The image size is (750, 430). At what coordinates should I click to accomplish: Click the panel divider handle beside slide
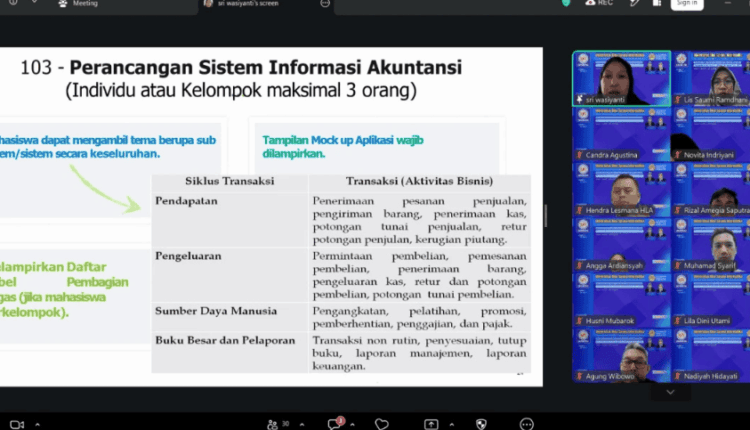click(x=545, y=216)
